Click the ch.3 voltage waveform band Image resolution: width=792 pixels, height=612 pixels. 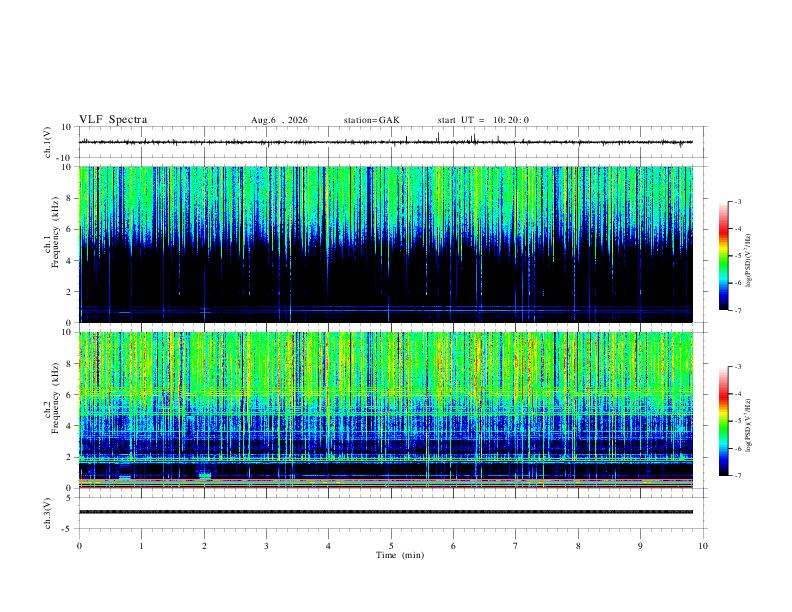[386, 512]
